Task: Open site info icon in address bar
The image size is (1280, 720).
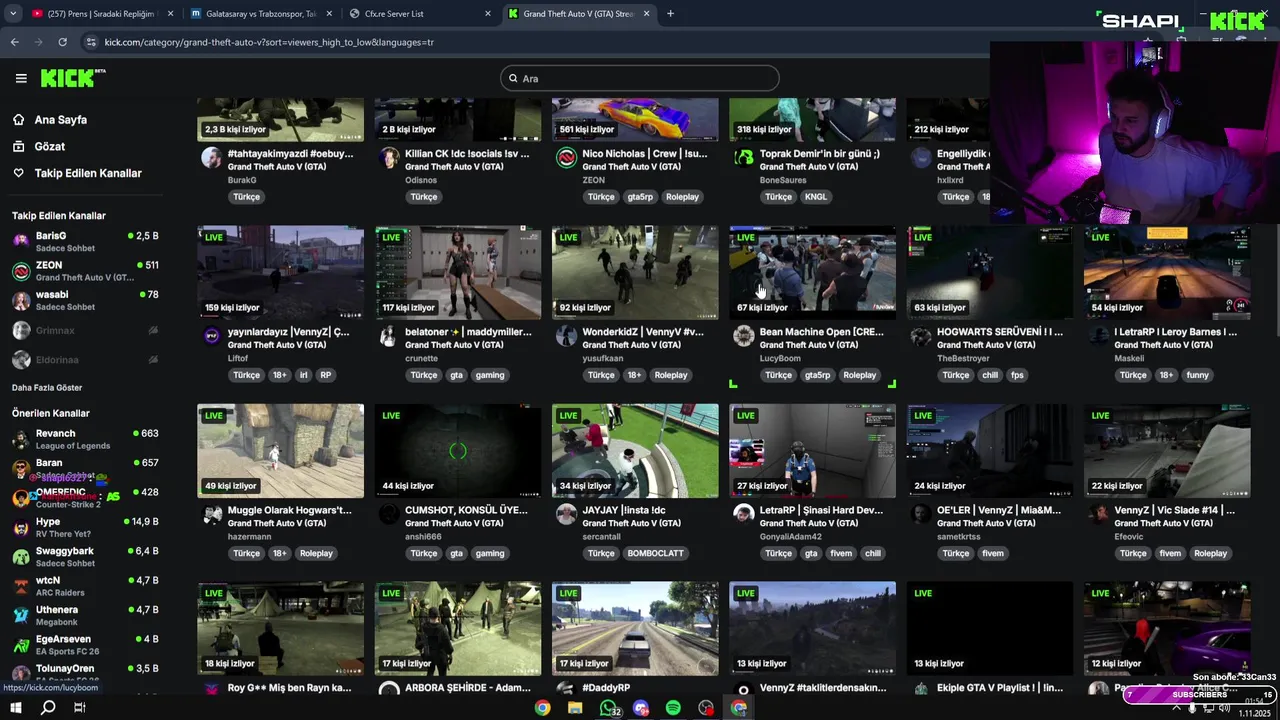Action: [x=92, y=42]
